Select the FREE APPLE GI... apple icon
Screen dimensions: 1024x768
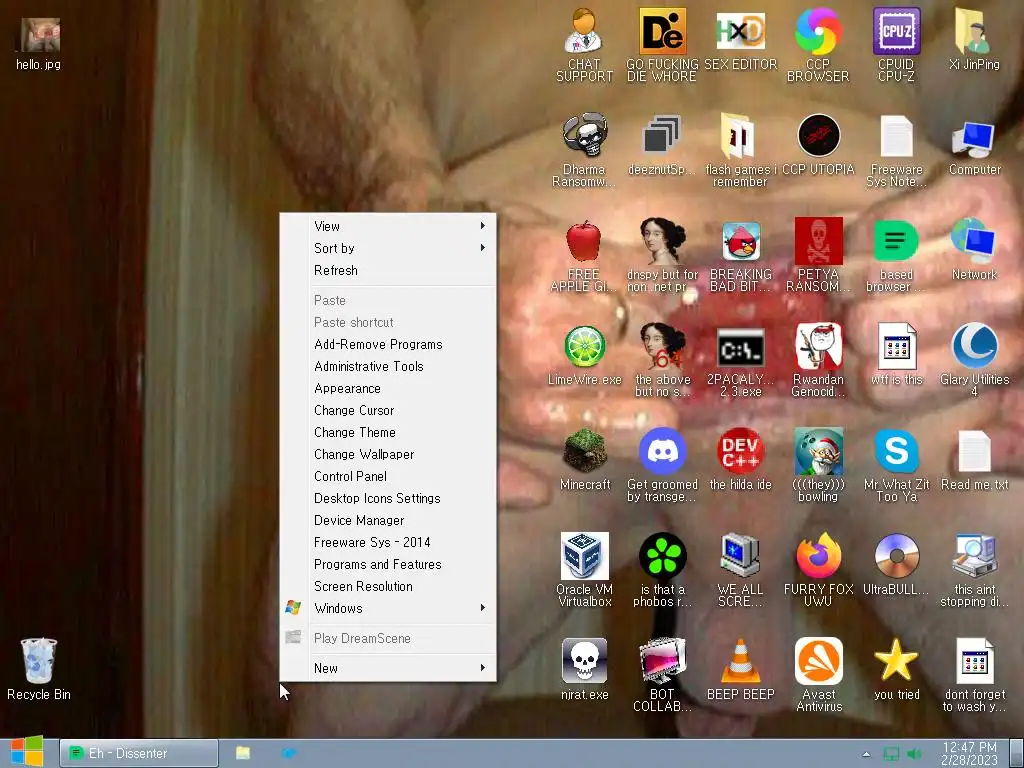pos(584,255)
